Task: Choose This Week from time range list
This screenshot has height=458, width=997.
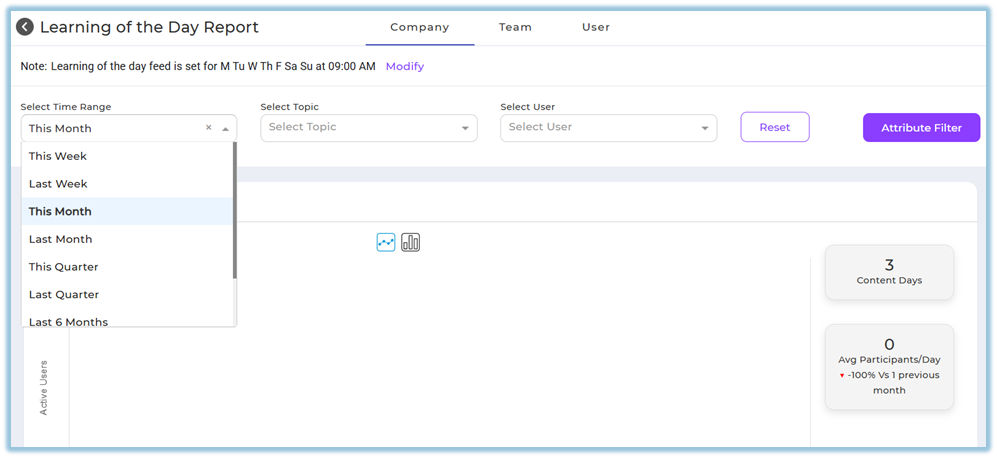Action: [58, 156]
